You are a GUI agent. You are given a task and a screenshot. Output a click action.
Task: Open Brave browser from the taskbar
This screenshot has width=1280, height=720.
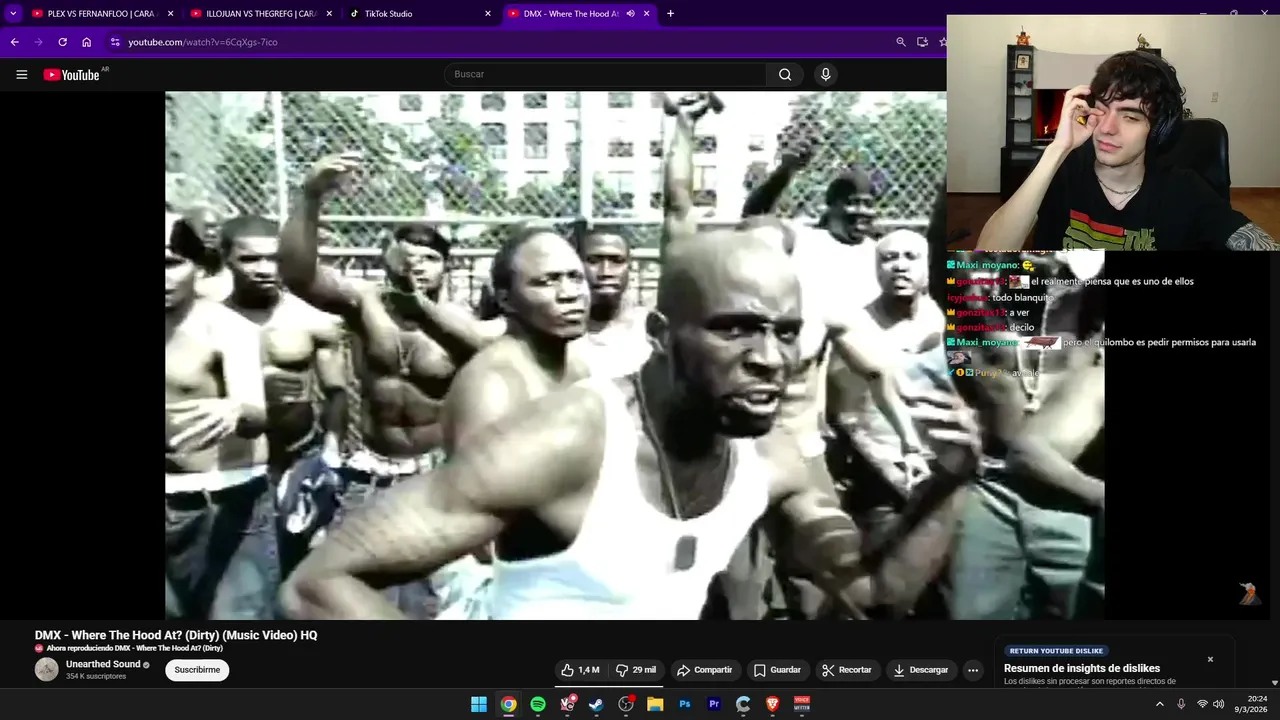tap(772, 704)
